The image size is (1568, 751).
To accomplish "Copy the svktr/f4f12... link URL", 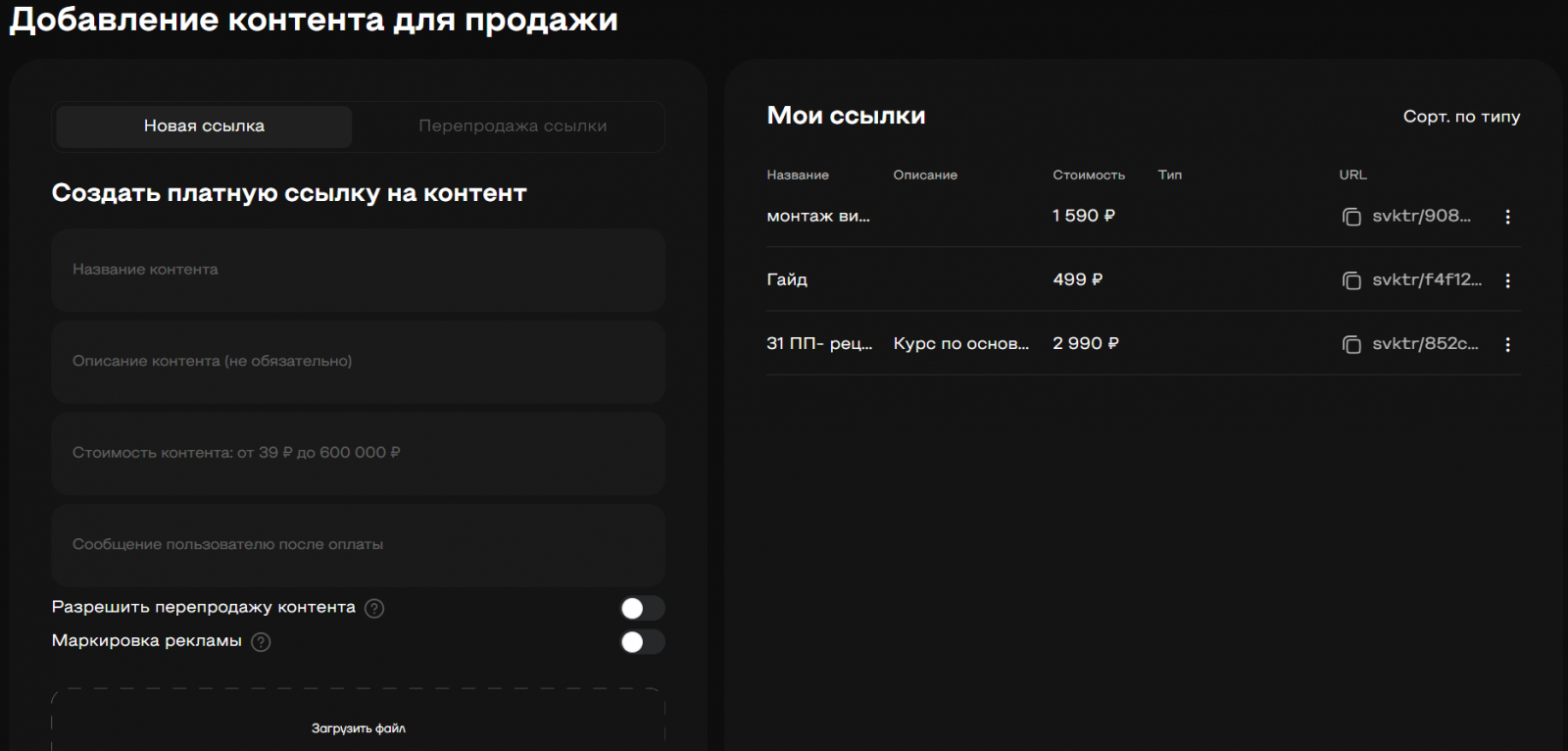I will pos(1351,280).
